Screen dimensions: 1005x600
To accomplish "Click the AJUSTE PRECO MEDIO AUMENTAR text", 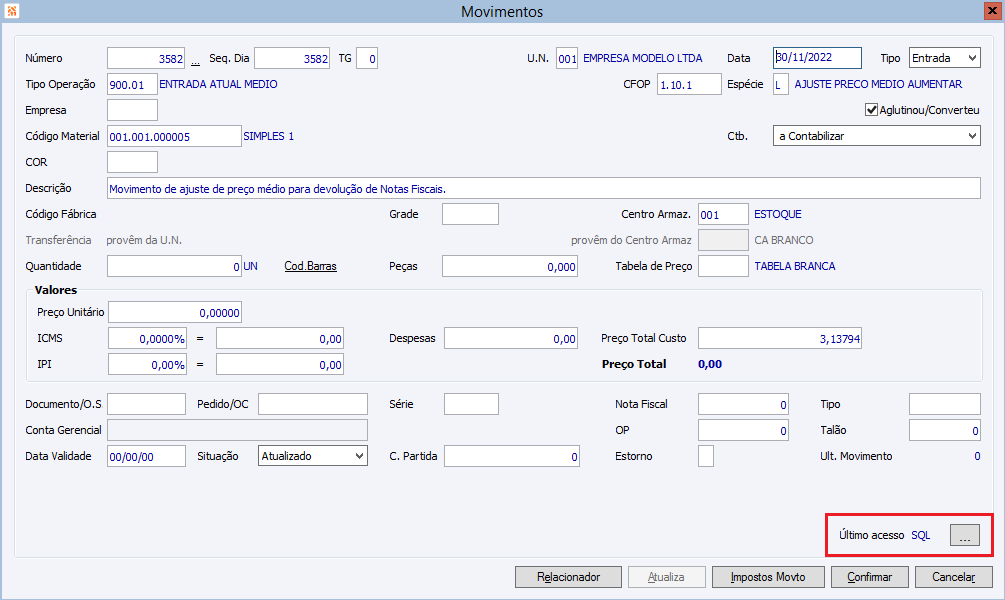I will pyautogui.click(x=878, y=84).
